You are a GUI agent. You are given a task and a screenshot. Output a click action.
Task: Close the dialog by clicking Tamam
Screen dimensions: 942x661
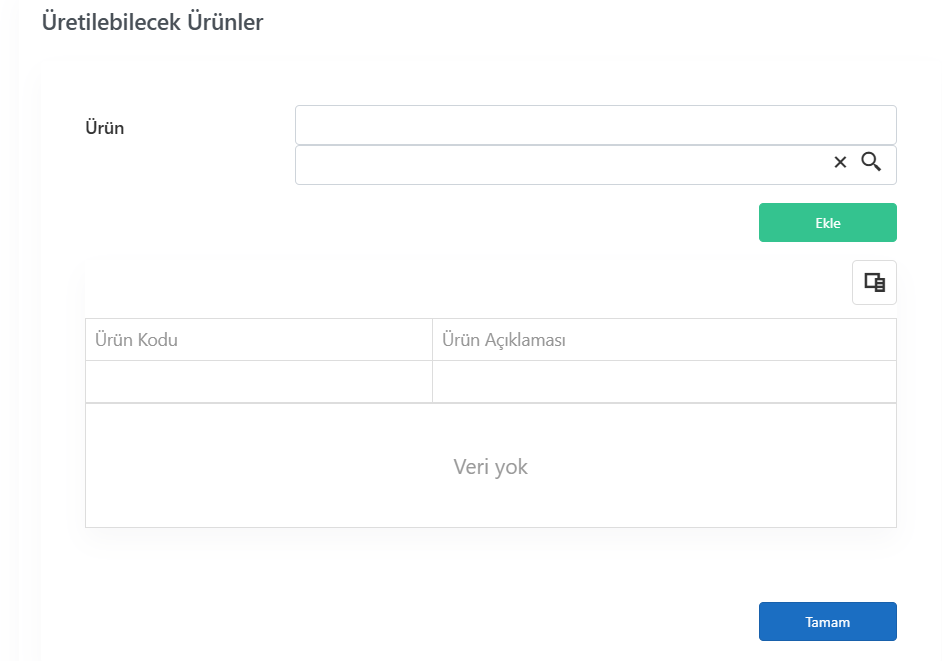(827, 622)
